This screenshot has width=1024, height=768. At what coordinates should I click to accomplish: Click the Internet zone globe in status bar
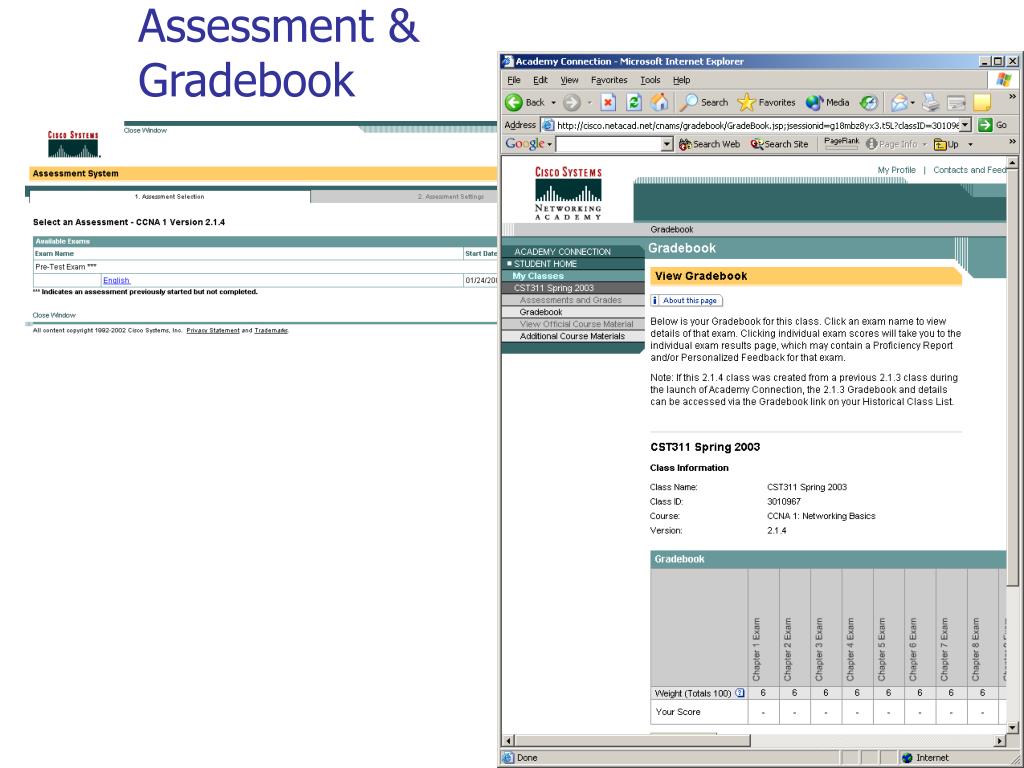click(907, 758)
